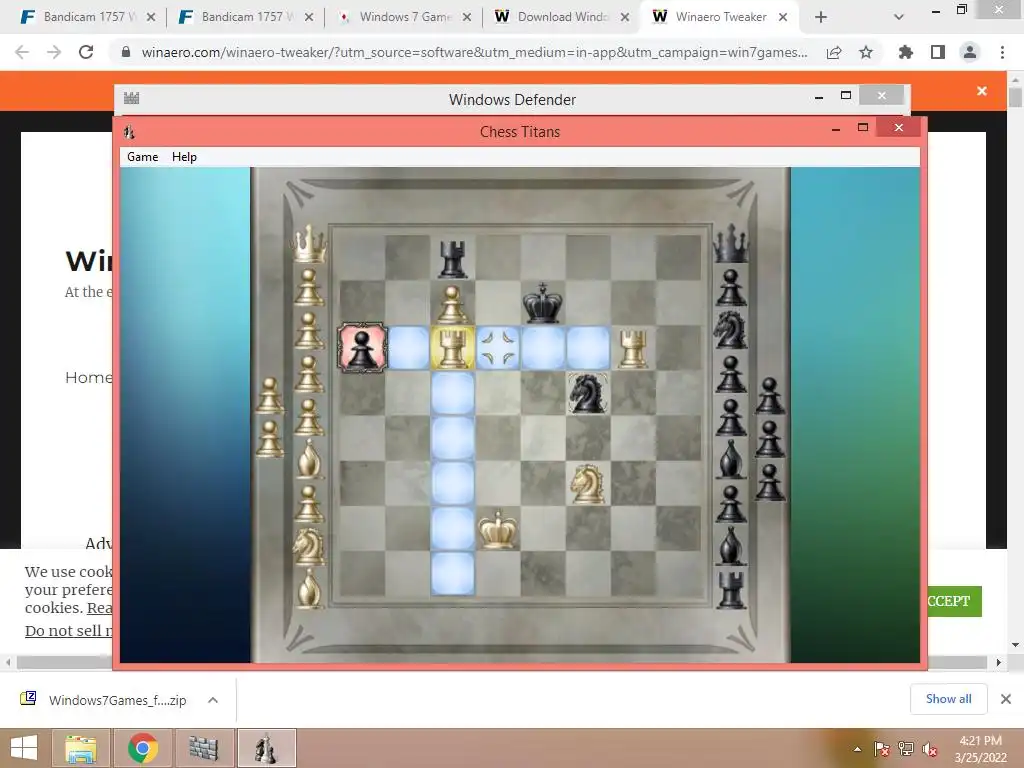Open Google Chrome from the taskbar
Viewport: 1024px width, 768px height.
142,748
